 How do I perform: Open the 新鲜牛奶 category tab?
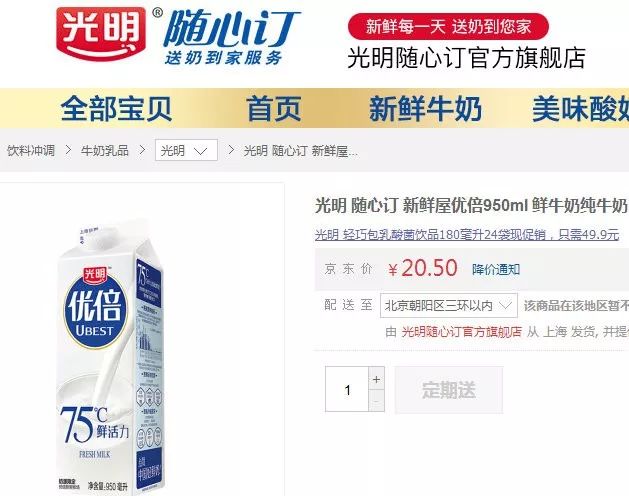coord(425,108)
